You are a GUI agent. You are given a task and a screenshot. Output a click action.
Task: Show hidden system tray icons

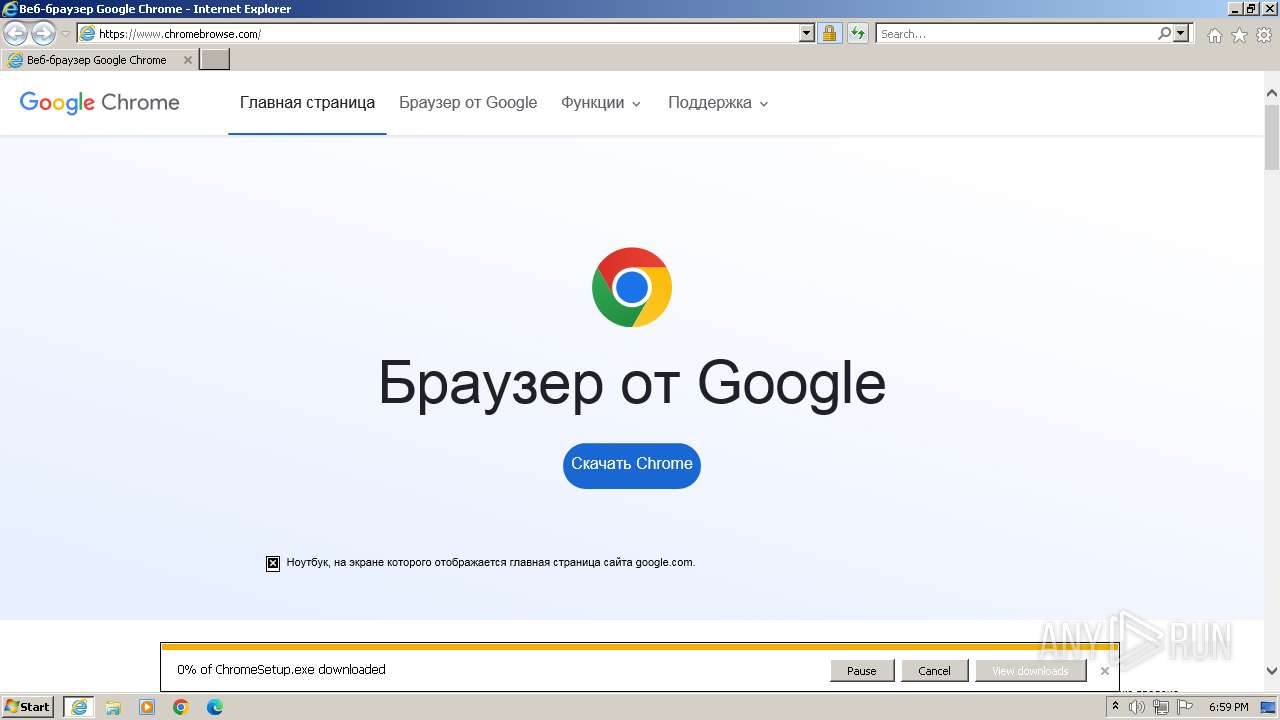pos(1115,707)
